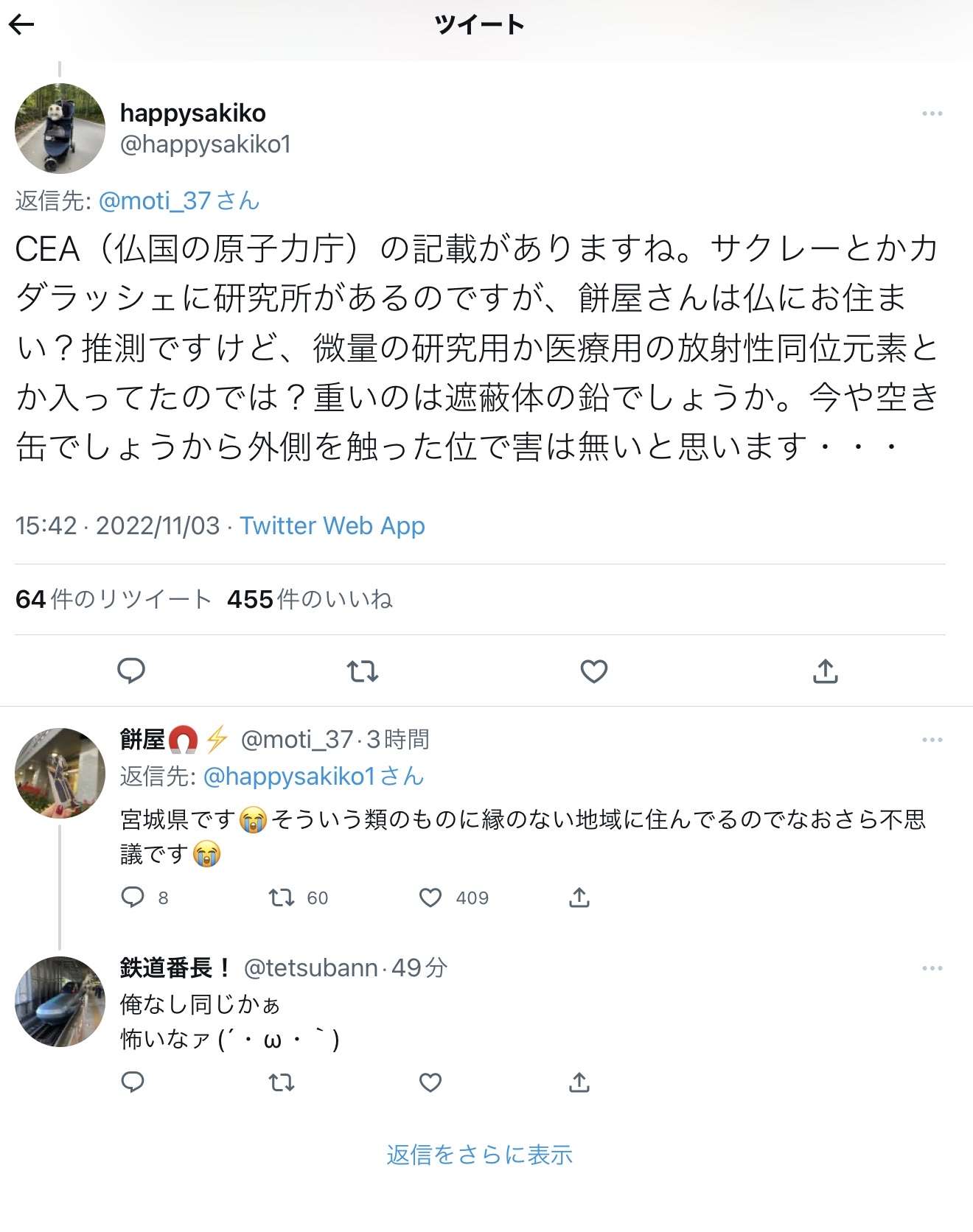The width and height of the screenshot is (973, 1232).
Task: Open happysakiko's profile picture
Action: [60, 128]
